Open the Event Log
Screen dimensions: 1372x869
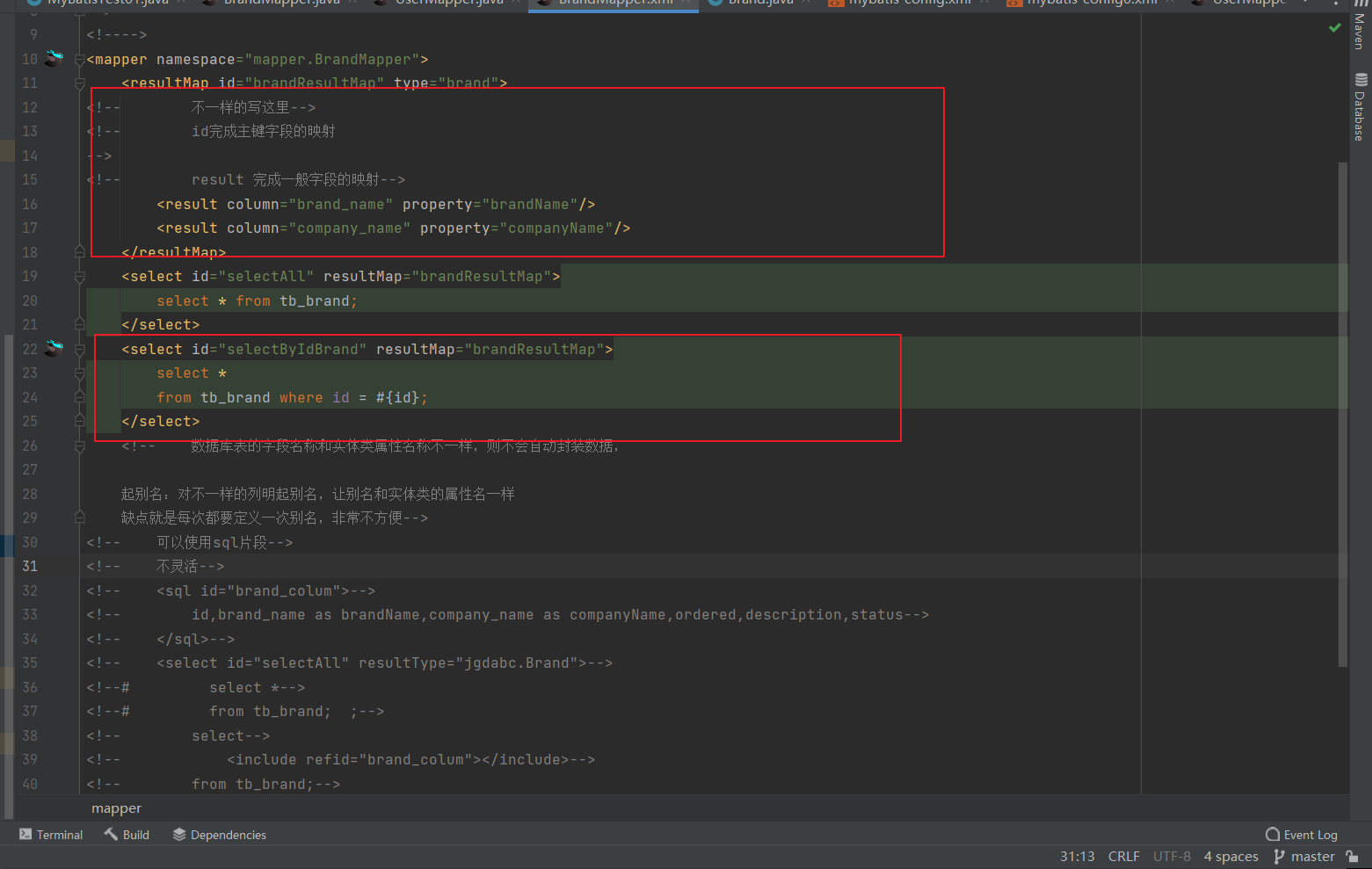1302,835
